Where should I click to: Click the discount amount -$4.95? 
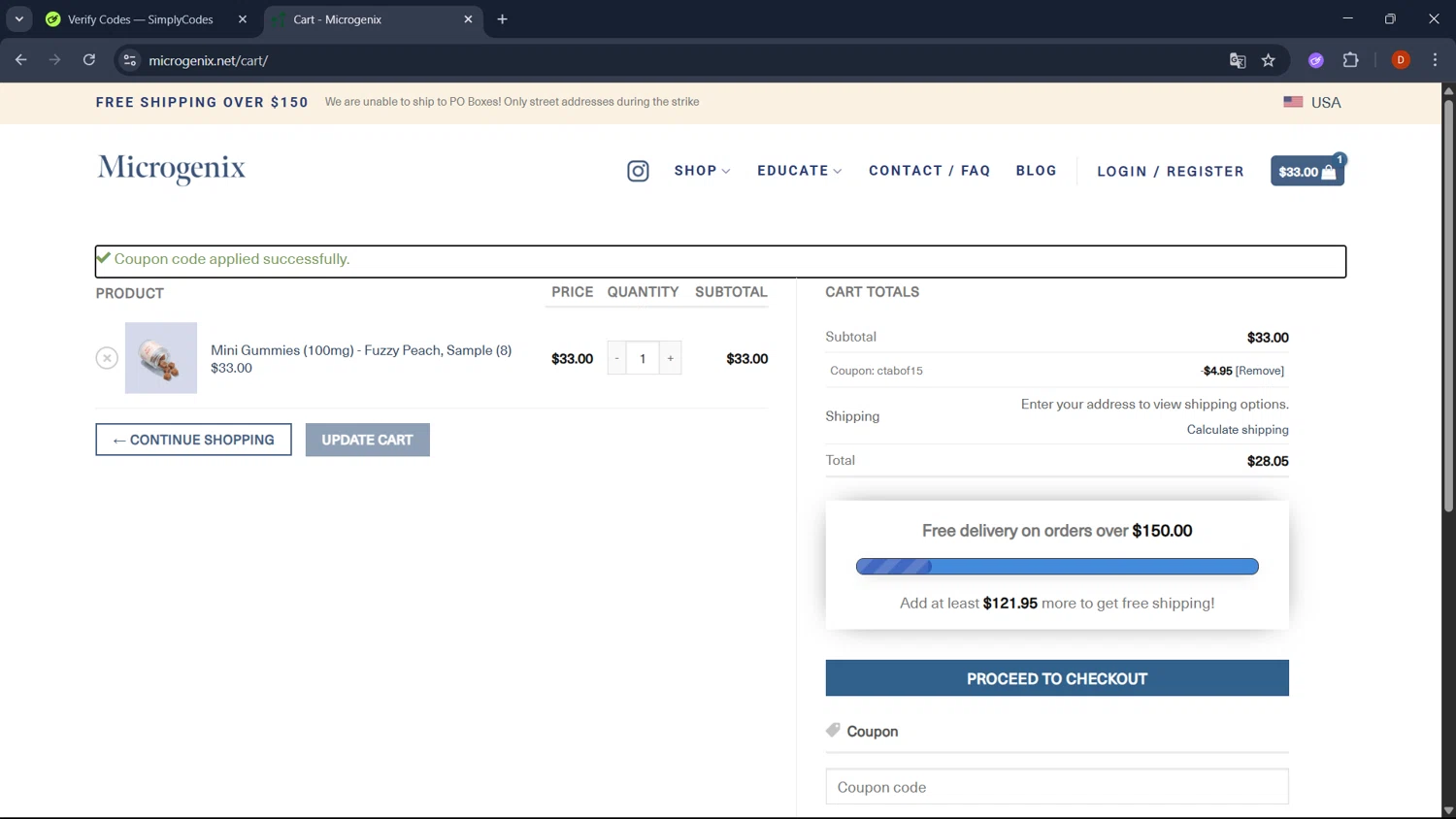[x=1216, y=371]
